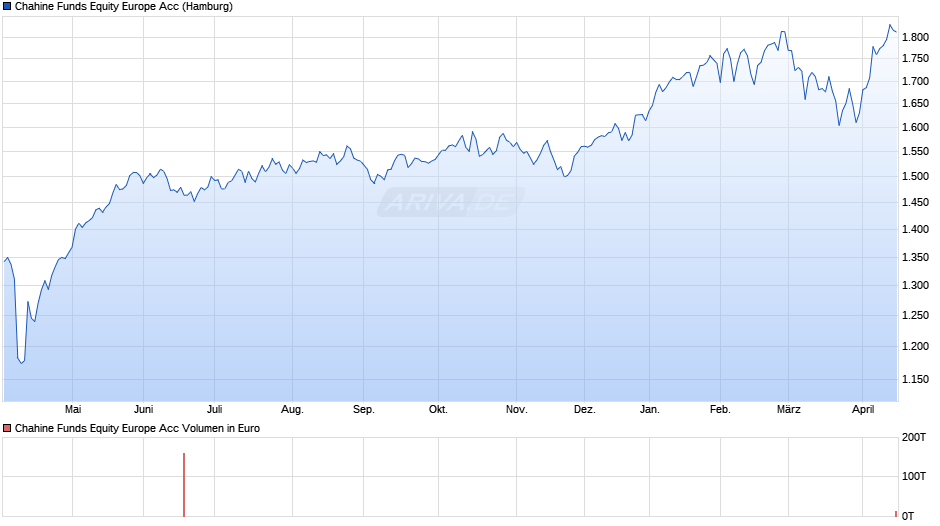Click the 1.250 price axis value
The height and width of the screenshot is (526, 940).
coord(915,315)
